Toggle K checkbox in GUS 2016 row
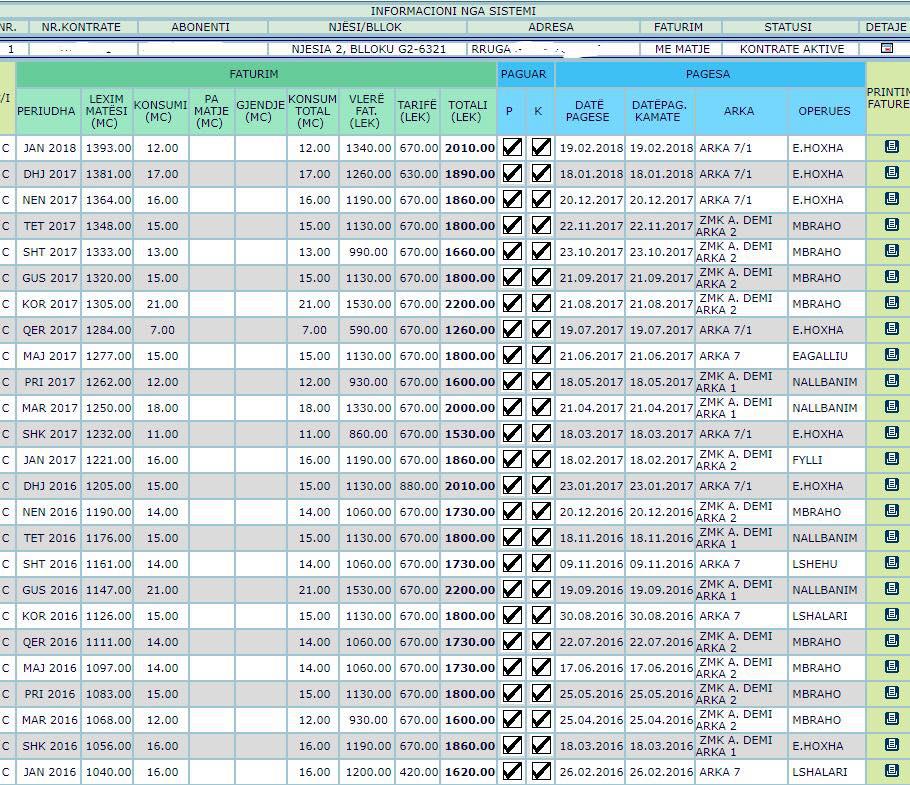Screen dimensions: 910x785 pyautogui.click(x=541, y=589)
